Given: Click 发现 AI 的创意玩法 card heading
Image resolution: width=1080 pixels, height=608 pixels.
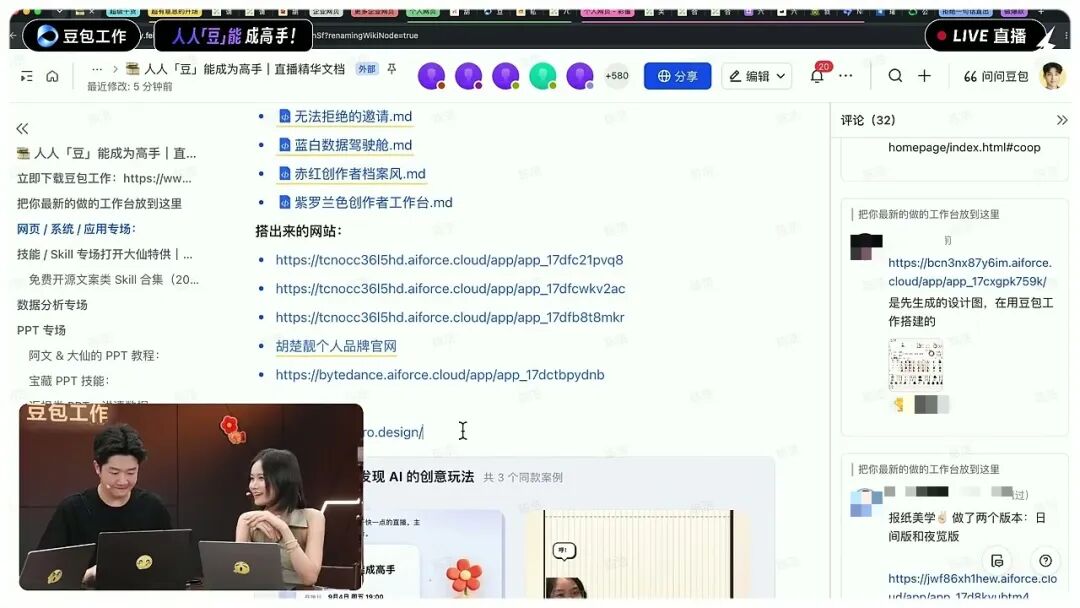Looking at the screenshot, I should click(418, 476).
